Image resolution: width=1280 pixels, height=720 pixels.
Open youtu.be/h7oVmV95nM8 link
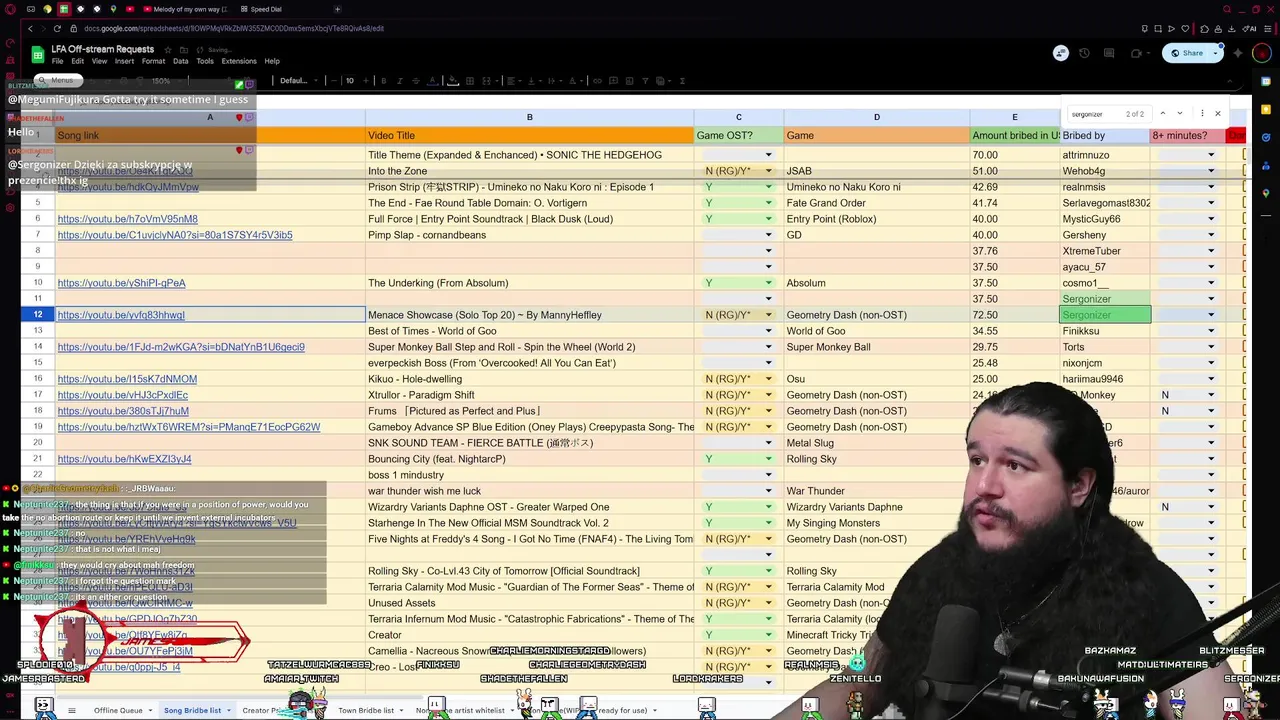click(x=127, y=219)
